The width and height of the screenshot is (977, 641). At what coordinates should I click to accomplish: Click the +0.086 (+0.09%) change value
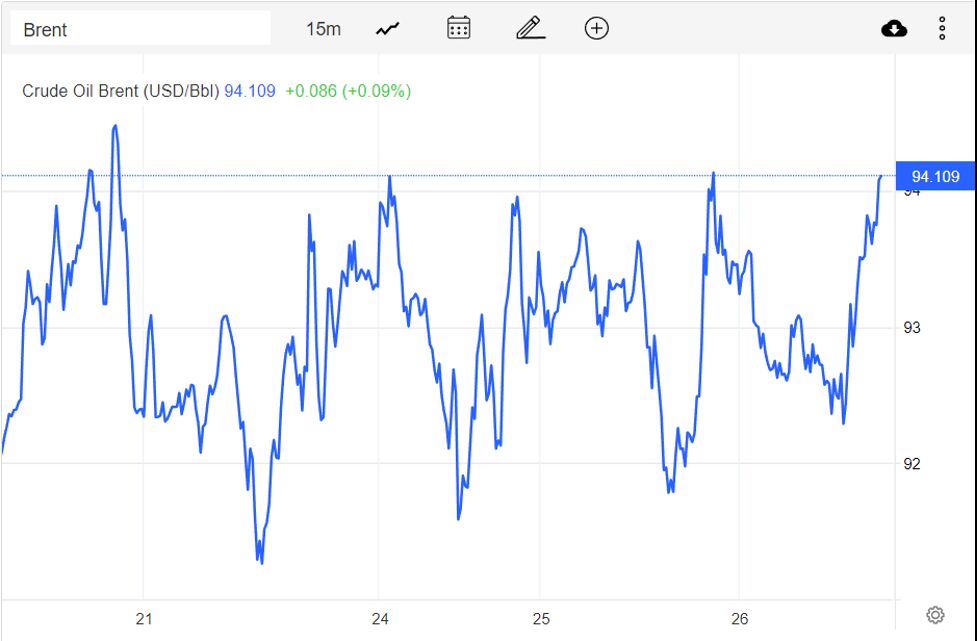348,91
